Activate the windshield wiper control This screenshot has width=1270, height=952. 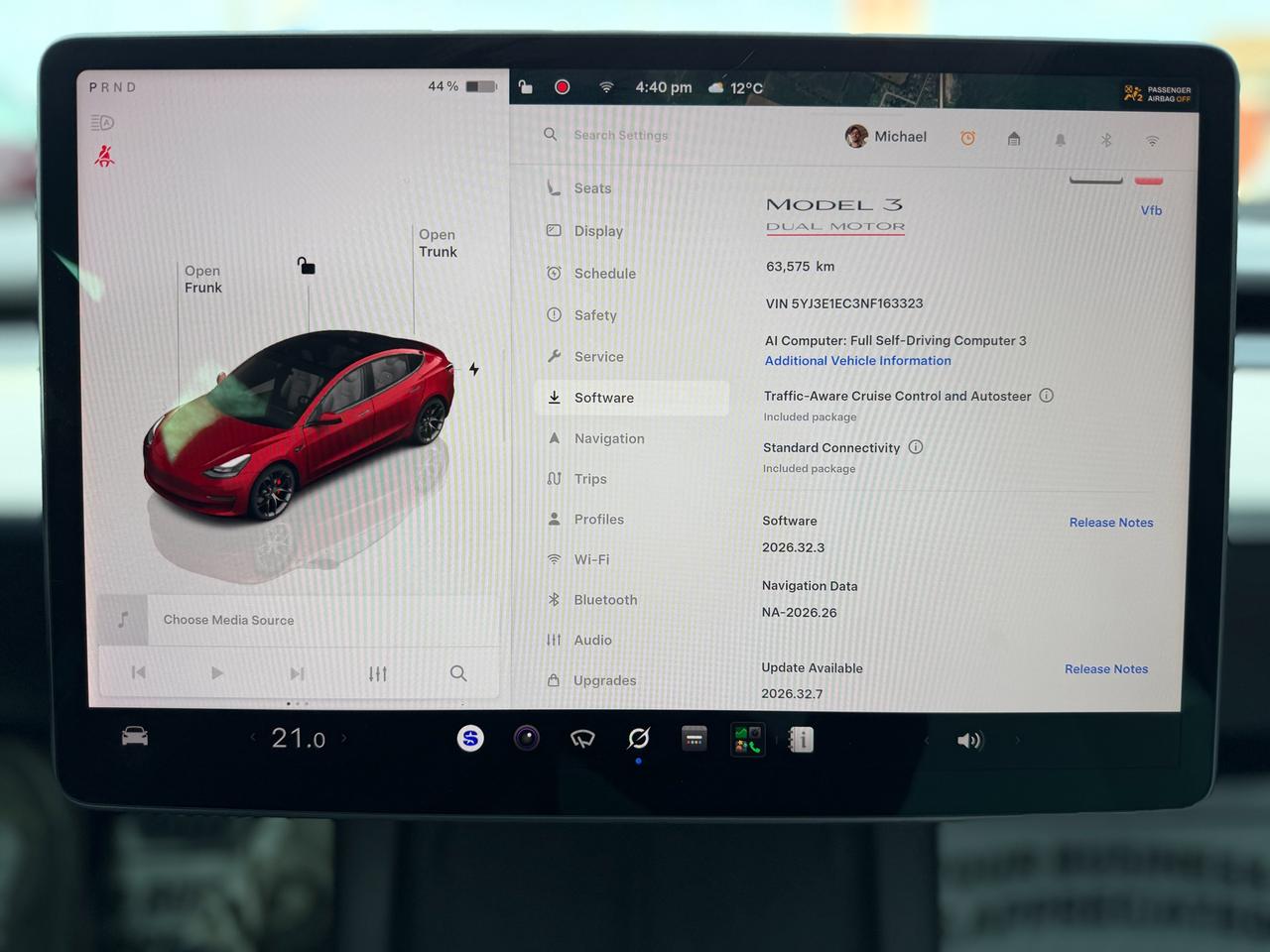[582, 739]
